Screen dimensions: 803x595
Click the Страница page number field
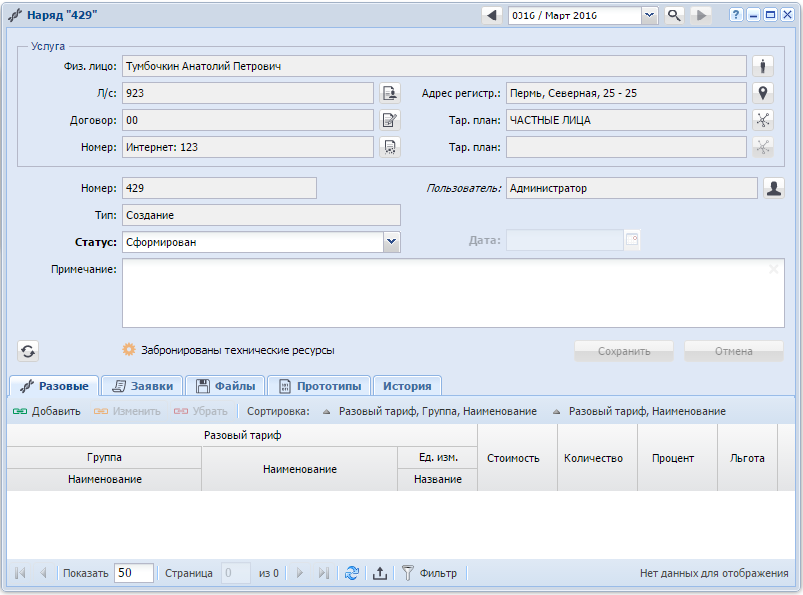[236, 573]
